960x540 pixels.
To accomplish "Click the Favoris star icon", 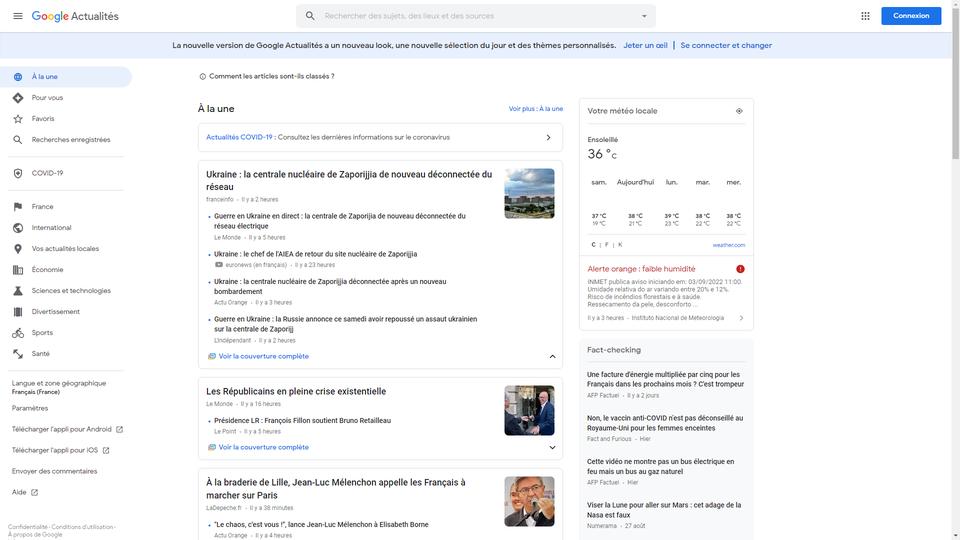I will pyautogui.click(x=18, y=119).
